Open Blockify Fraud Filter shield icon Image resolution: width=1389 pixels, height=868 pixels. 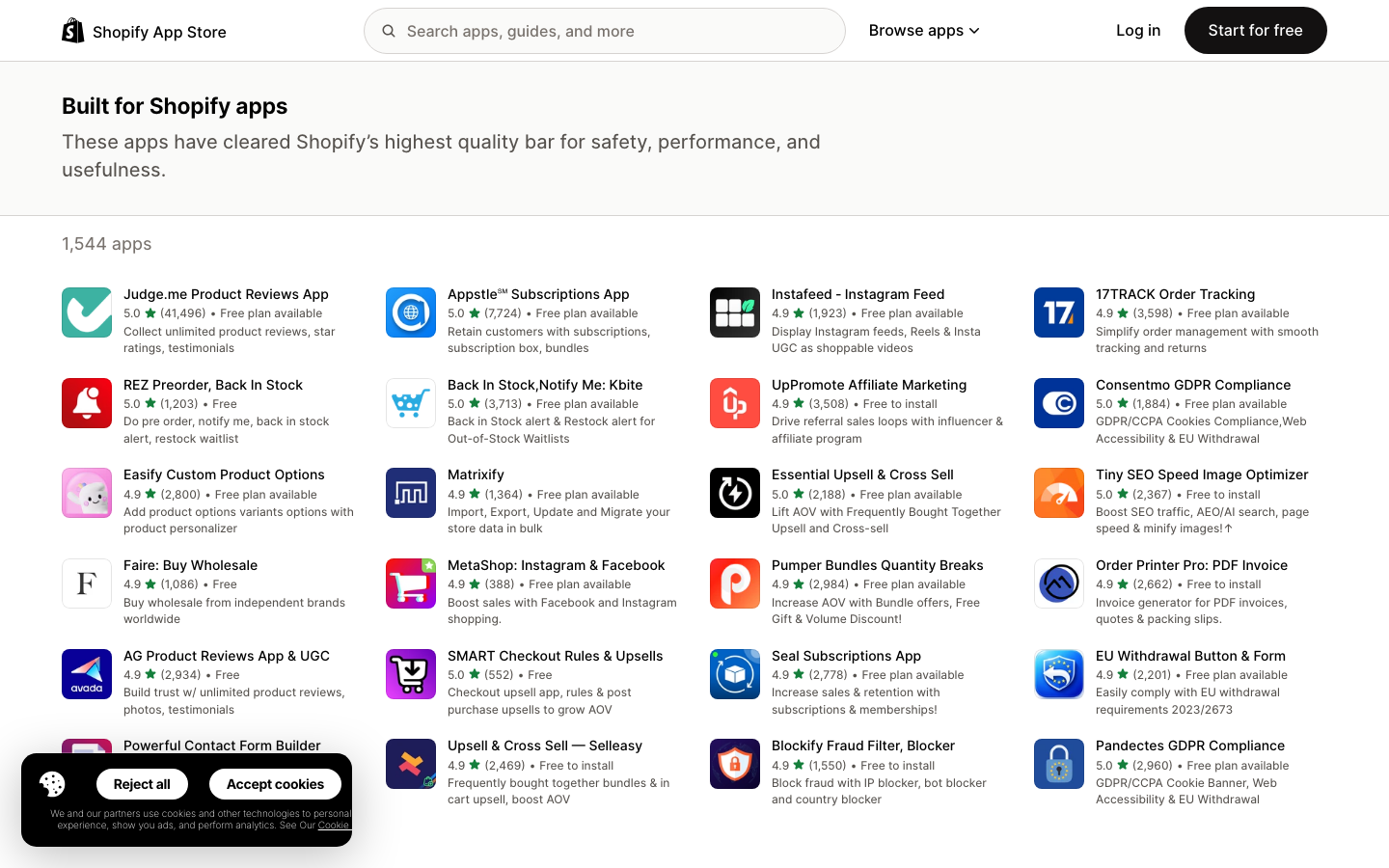735,764
